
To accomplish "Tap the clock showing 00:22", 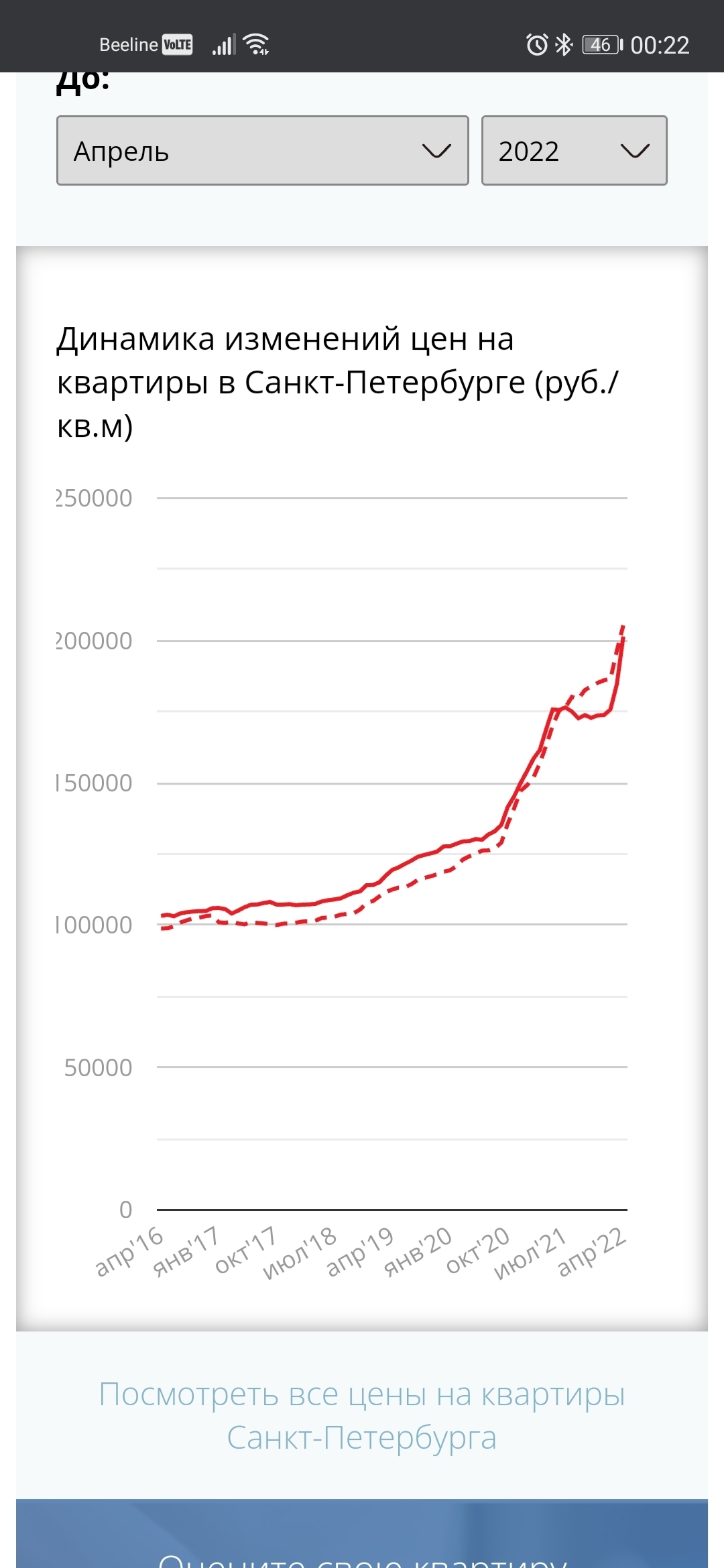I will click(x=660, y=45).
